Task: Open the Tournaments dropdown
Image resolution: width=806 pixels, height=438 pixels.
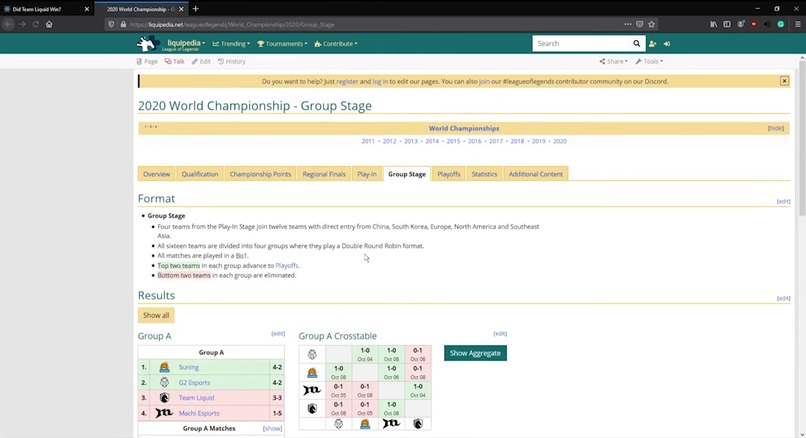Action: coord(282,44)
